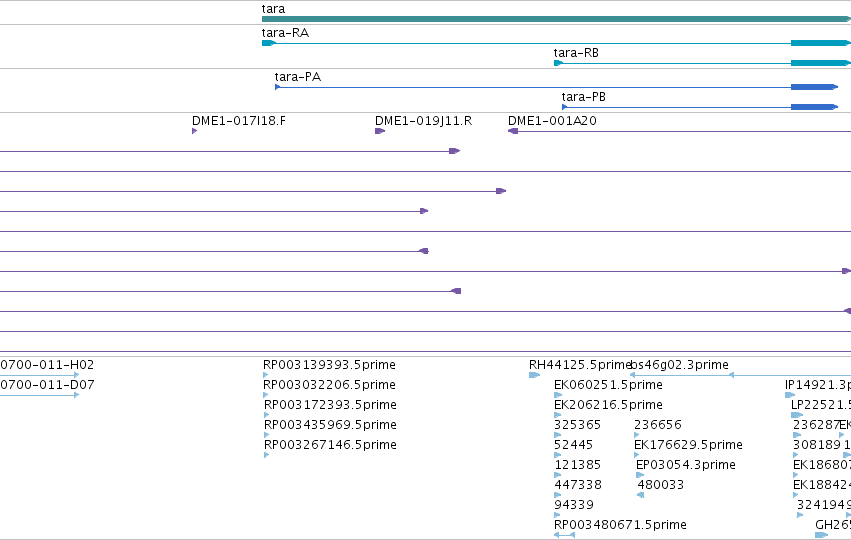The image size is (851, 540).
Task: Select EST RP003435969.5prime
Action: [x=266, y=435]
